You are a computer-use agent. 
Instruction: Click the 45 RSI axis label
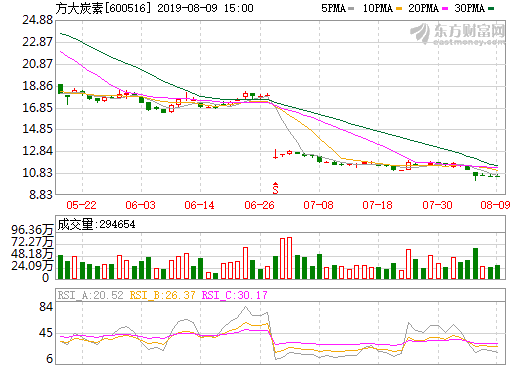click(x=46, y=333)
